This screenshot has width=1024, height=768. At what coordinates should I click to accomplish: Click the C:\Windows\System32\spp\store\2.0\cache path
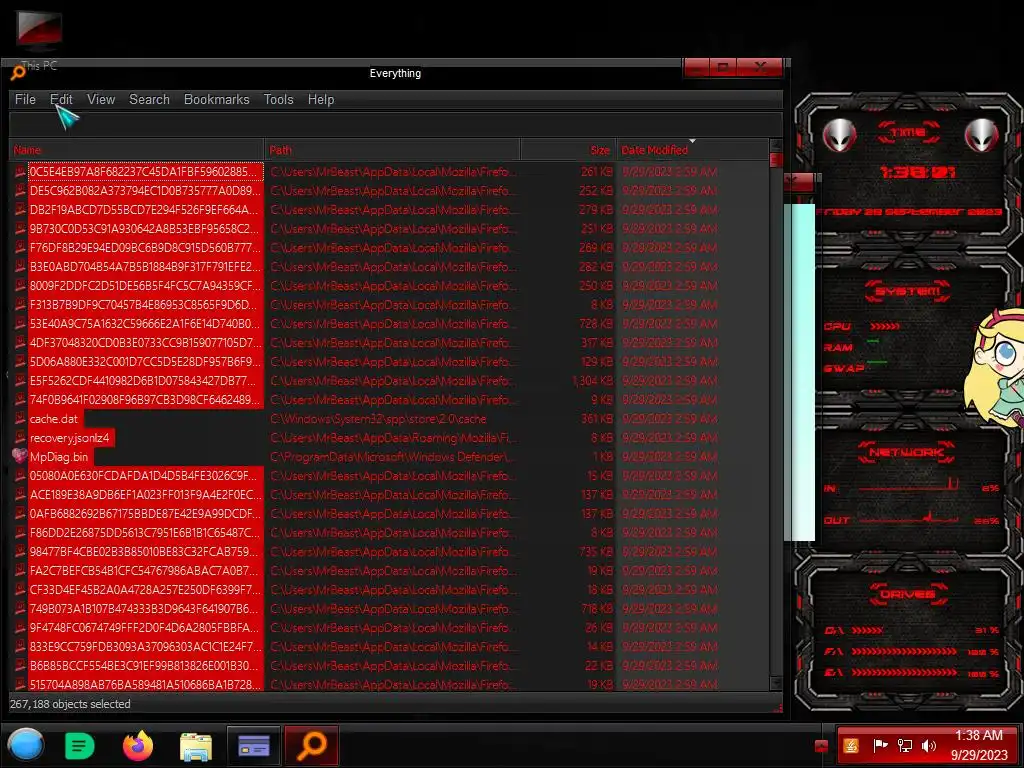(378, 419)
